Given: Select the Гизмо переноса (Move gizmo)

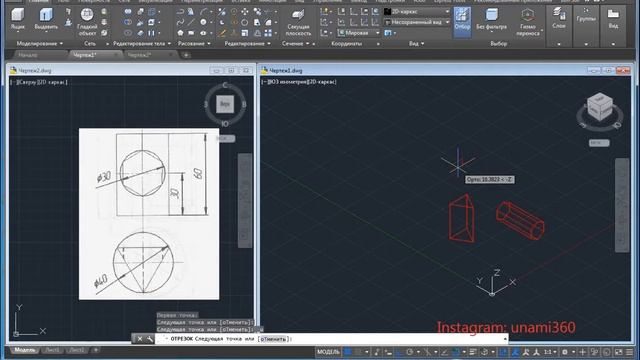Looking at the screenshot, I should tap(528, 22).
